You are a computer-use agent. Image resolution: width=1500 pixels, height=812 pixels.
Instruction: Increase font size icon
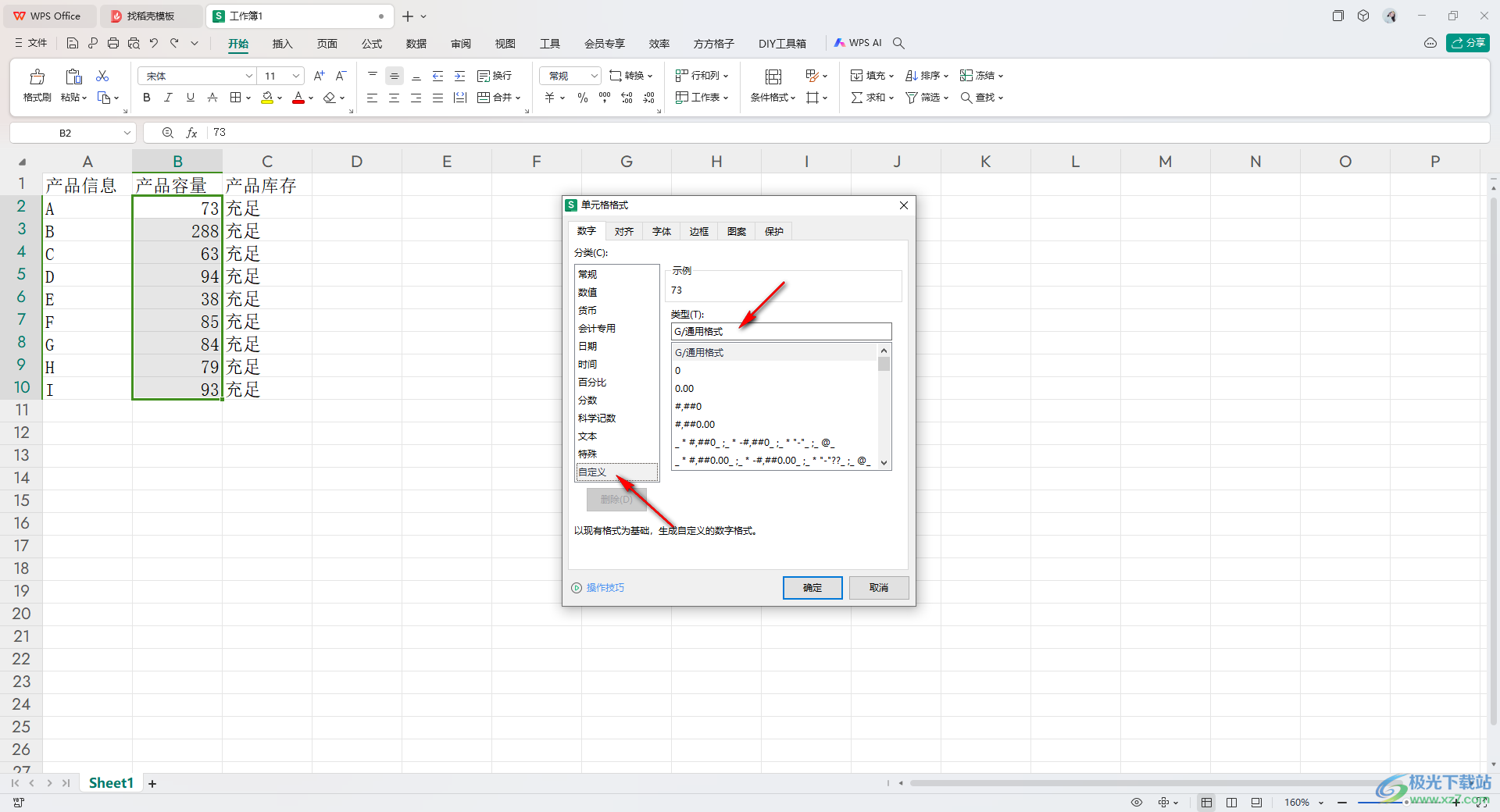click(x=319, y=76)
